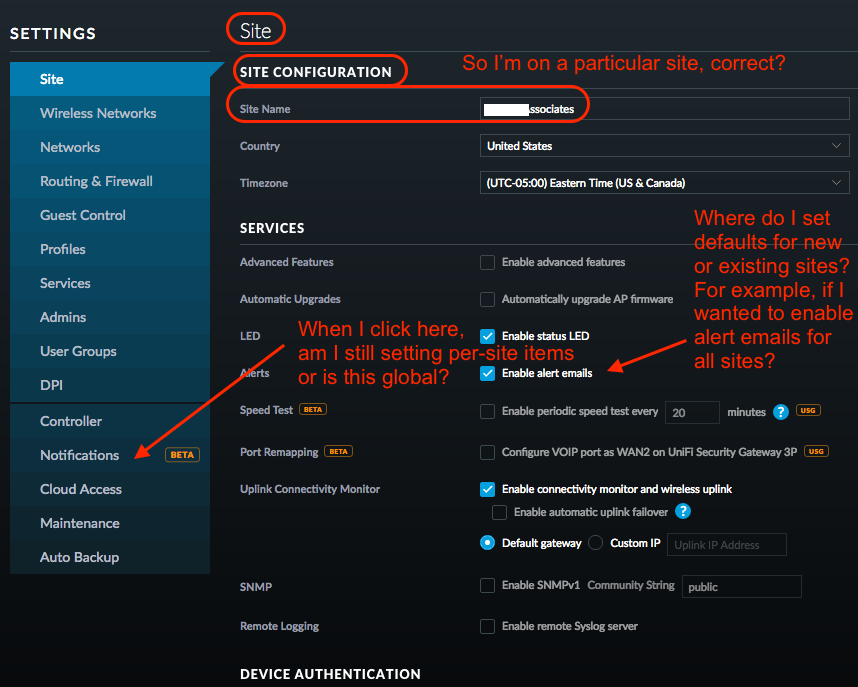858x687 pixels.
Task: Open Auto Backup settings
Action: pyautogui.click(x=79, y=557)
